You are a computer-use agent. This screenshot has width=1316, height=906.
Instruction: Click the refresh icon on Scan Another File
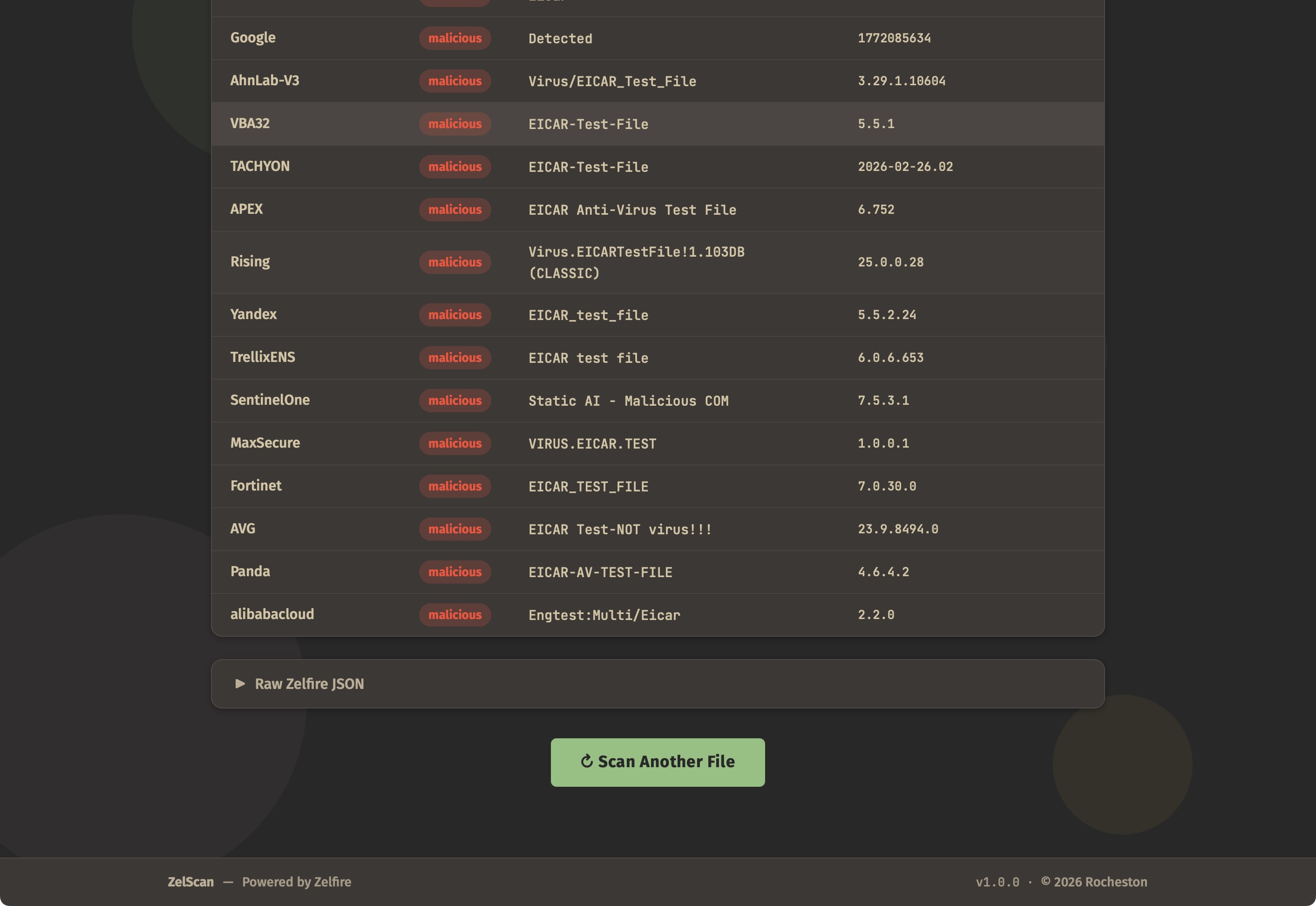(x=587, y=761)
